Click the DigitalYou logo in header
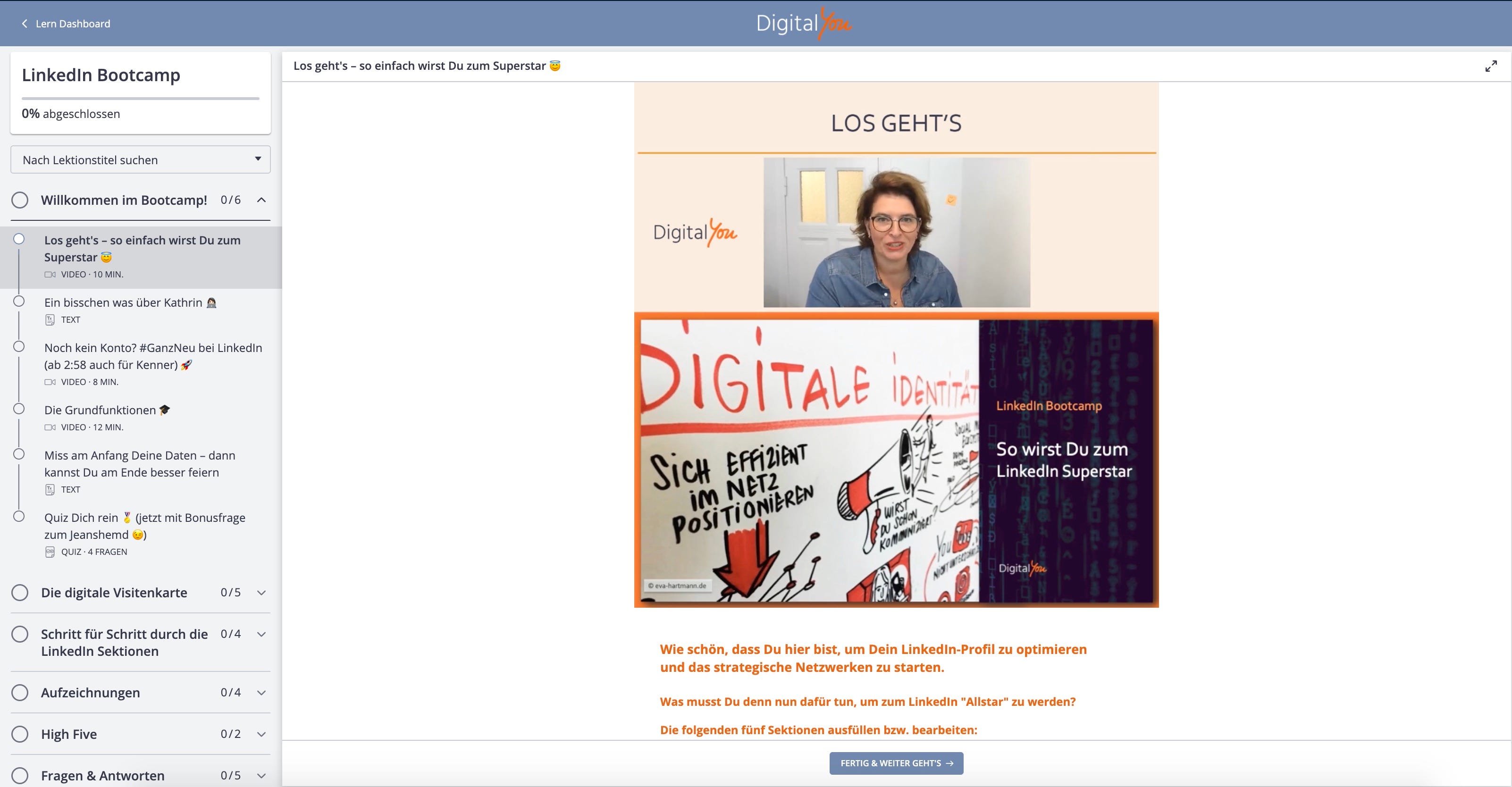1512x787 pixels. coord(804,24)
